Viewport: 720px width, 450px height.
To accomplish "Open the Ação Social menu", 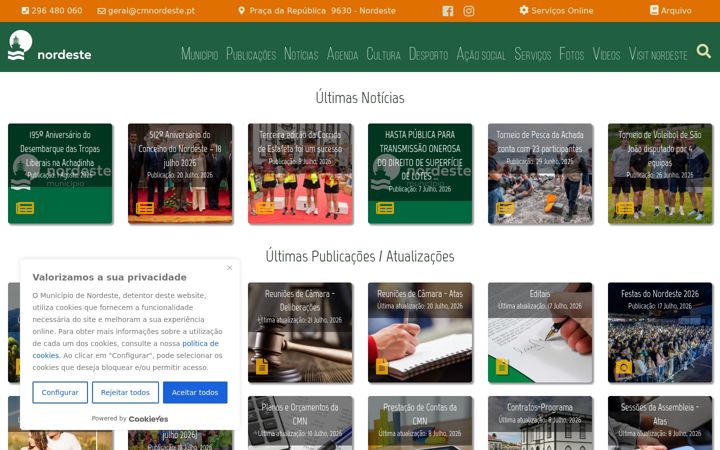I will click(481, 54).
